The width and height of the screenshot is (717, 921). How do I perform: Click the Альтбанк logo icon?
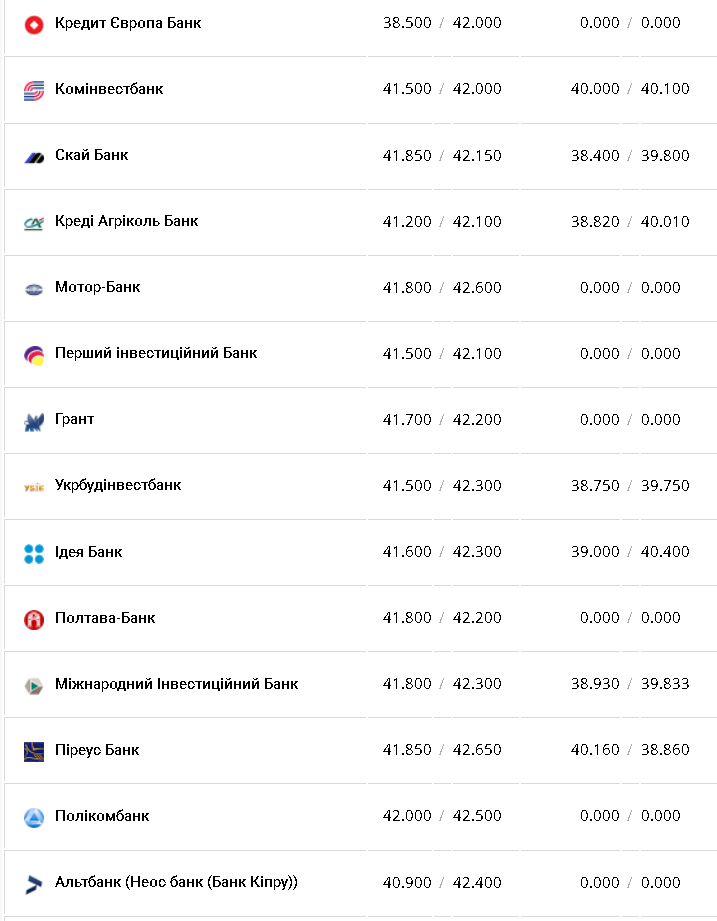pos(34,883)
